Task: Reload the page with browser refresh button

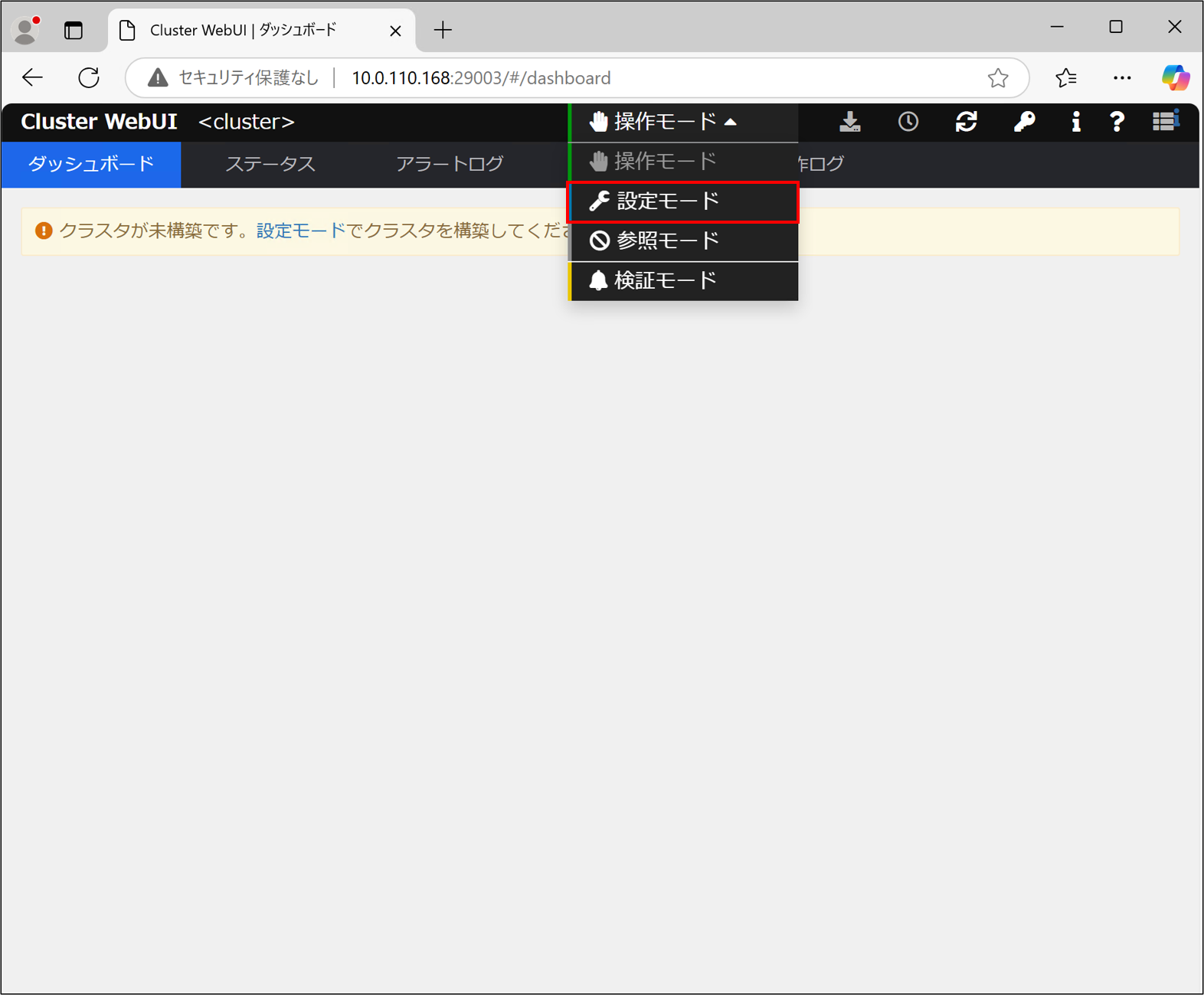Action: [89, 77]
